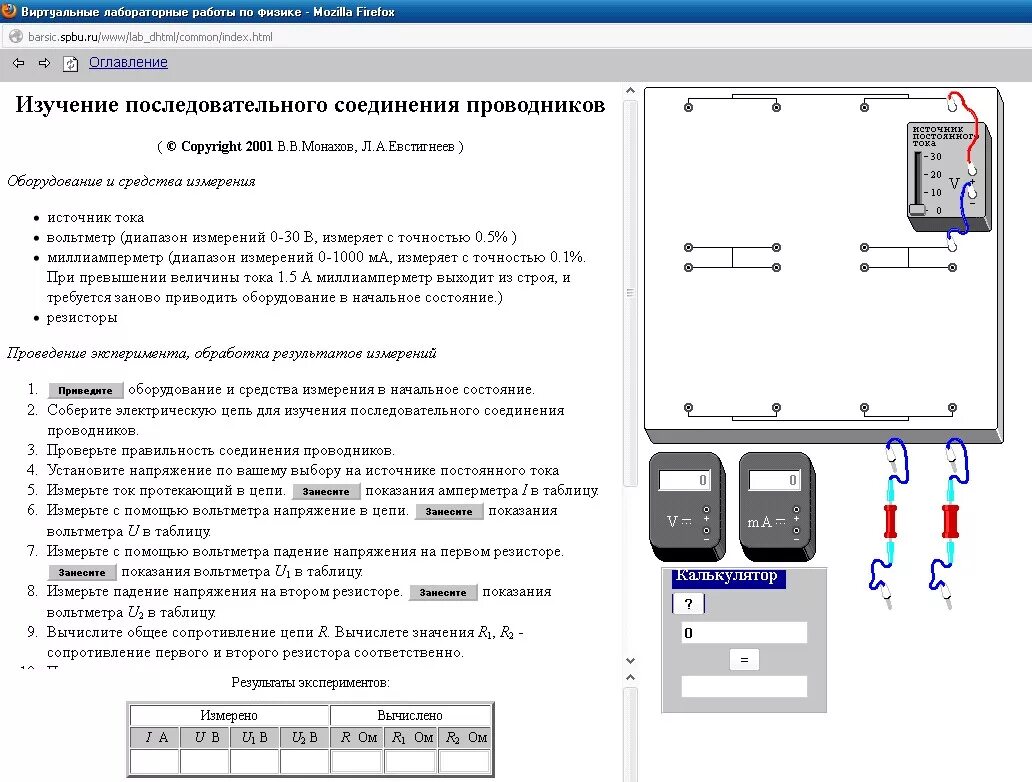Viewport: 1032px width, 782px height.
Task: Click the reload page icon beside Оглавление
Action: coord(70,63)
